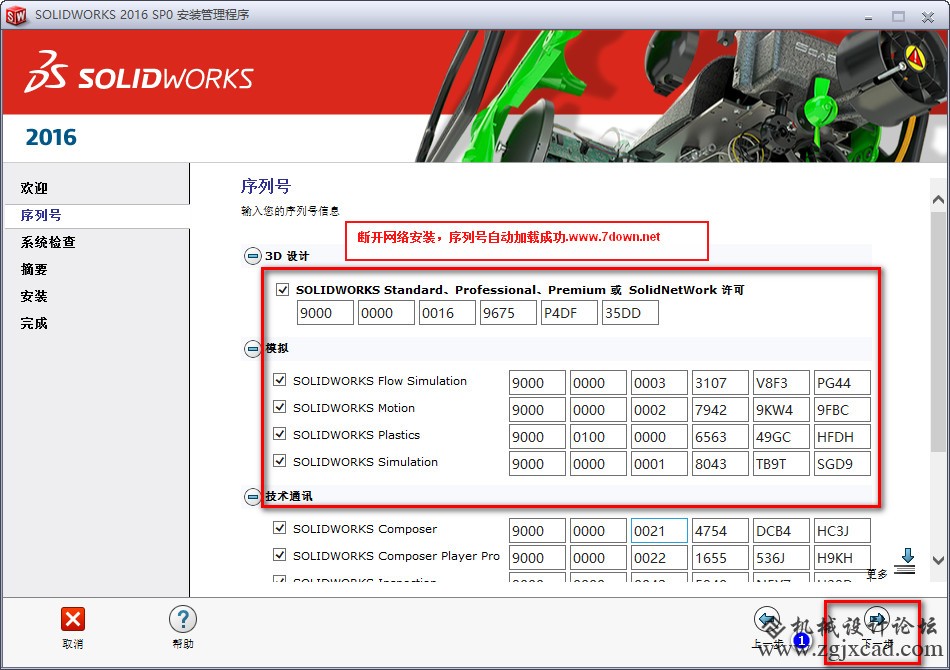Click the Standard serial field containing 9675
Viewport: 950px width, 670px height.
click(x=508, y=313)
